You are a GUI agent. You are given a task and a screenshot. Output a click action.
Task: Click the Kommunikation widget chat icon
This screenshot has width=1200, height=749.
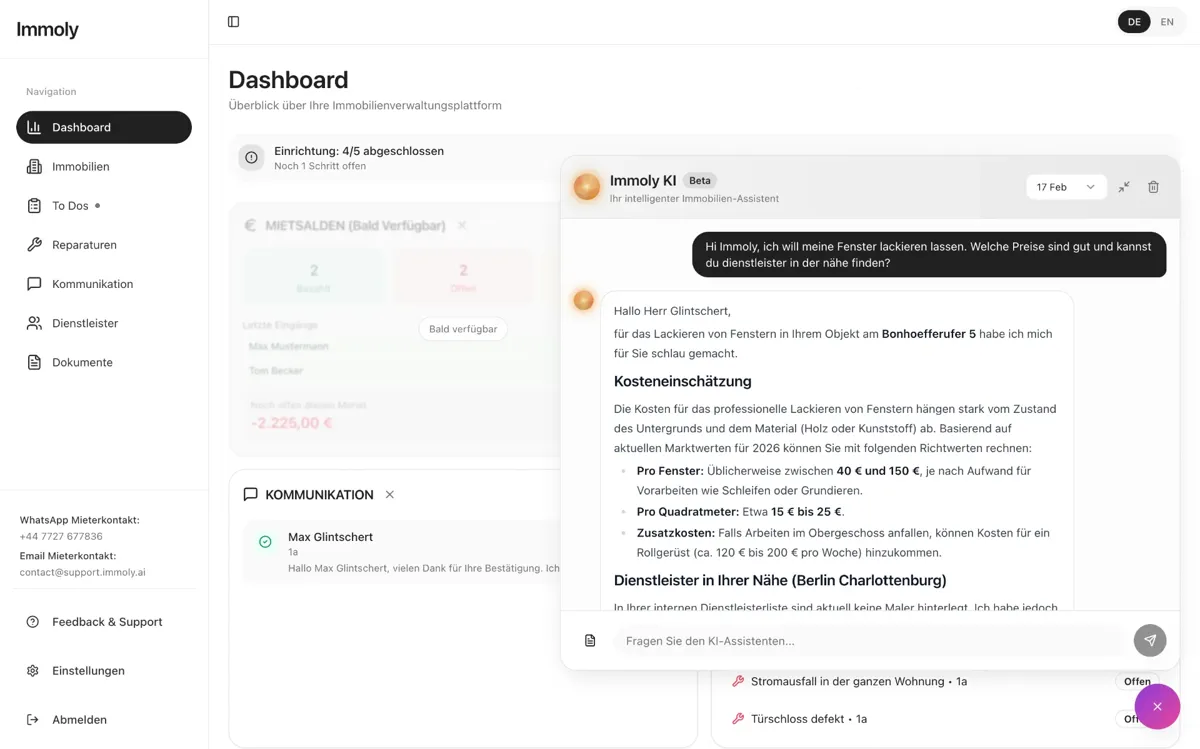[x=250, y=494]
